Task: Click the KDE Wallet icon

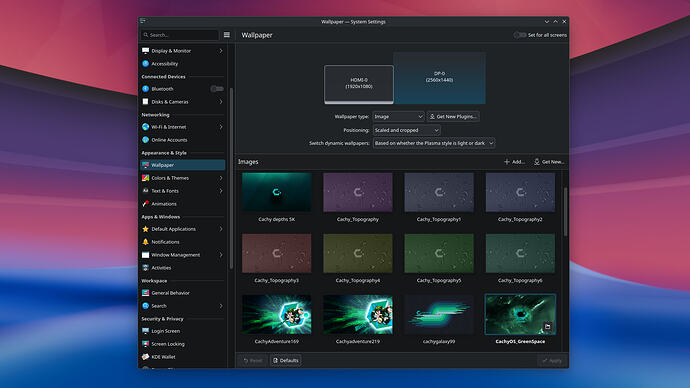Action: coord(145,357)
